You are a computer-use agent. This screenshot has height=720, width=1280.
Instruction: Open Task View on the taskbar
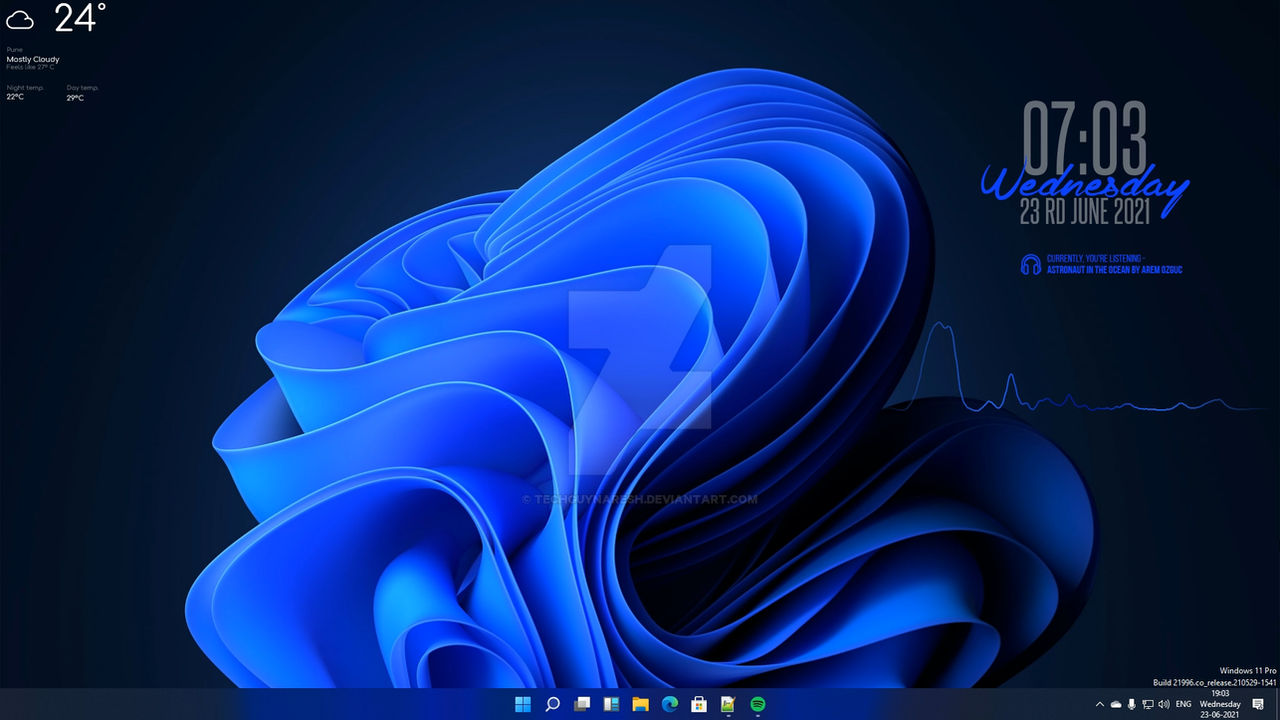click(x=581, y=704)
